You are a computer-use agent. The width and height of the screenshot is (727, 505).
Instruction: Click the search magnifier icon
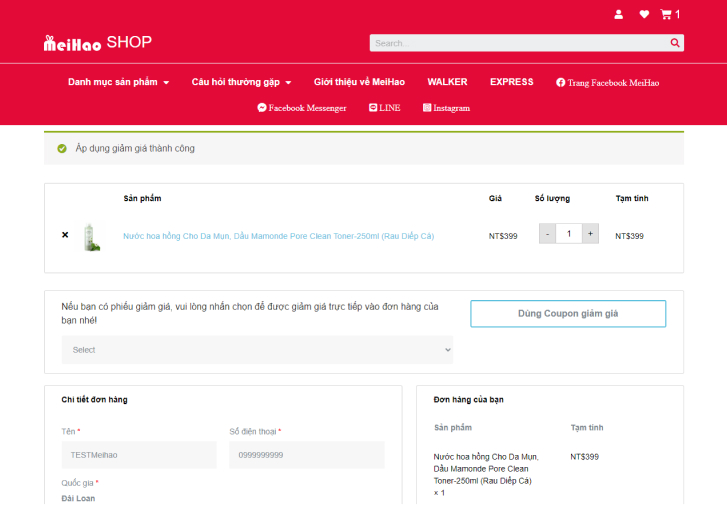click(x=675, y=43)
